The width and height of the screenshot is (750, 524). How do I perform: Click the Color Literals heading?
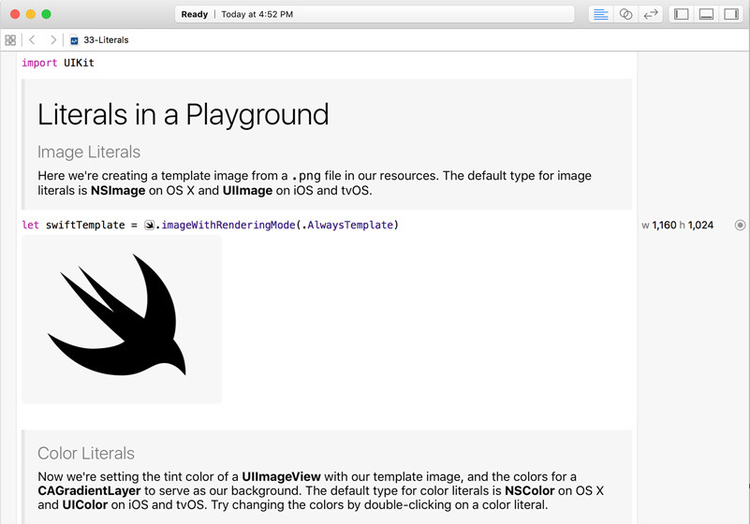pyautogui.click(x=86, y=453)
